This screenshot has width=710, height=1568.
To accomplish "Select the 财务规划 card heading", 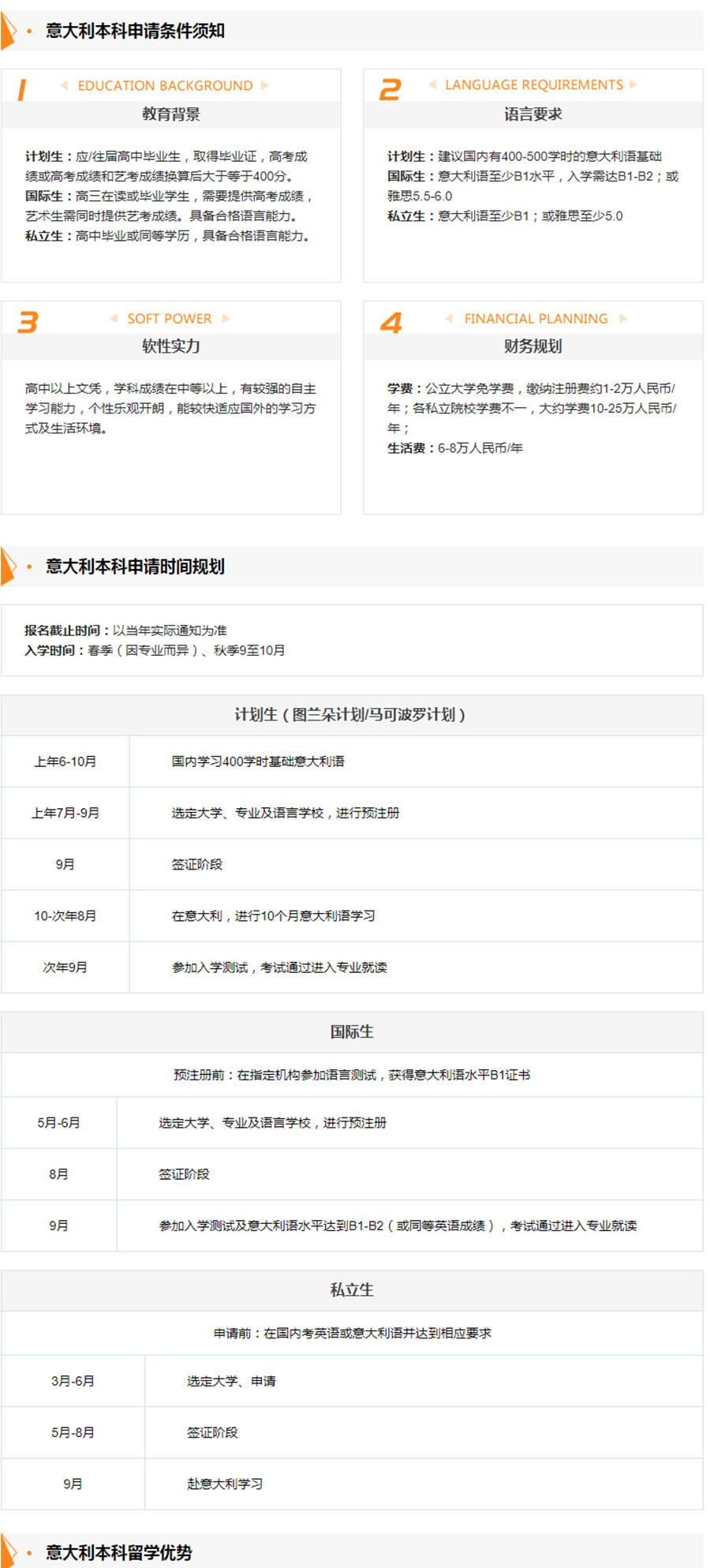I will 533,346.
